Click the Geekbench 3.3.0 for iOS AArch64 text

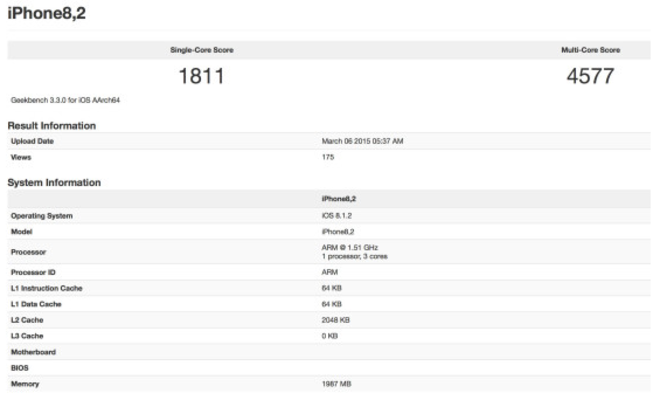pos(65,100)
